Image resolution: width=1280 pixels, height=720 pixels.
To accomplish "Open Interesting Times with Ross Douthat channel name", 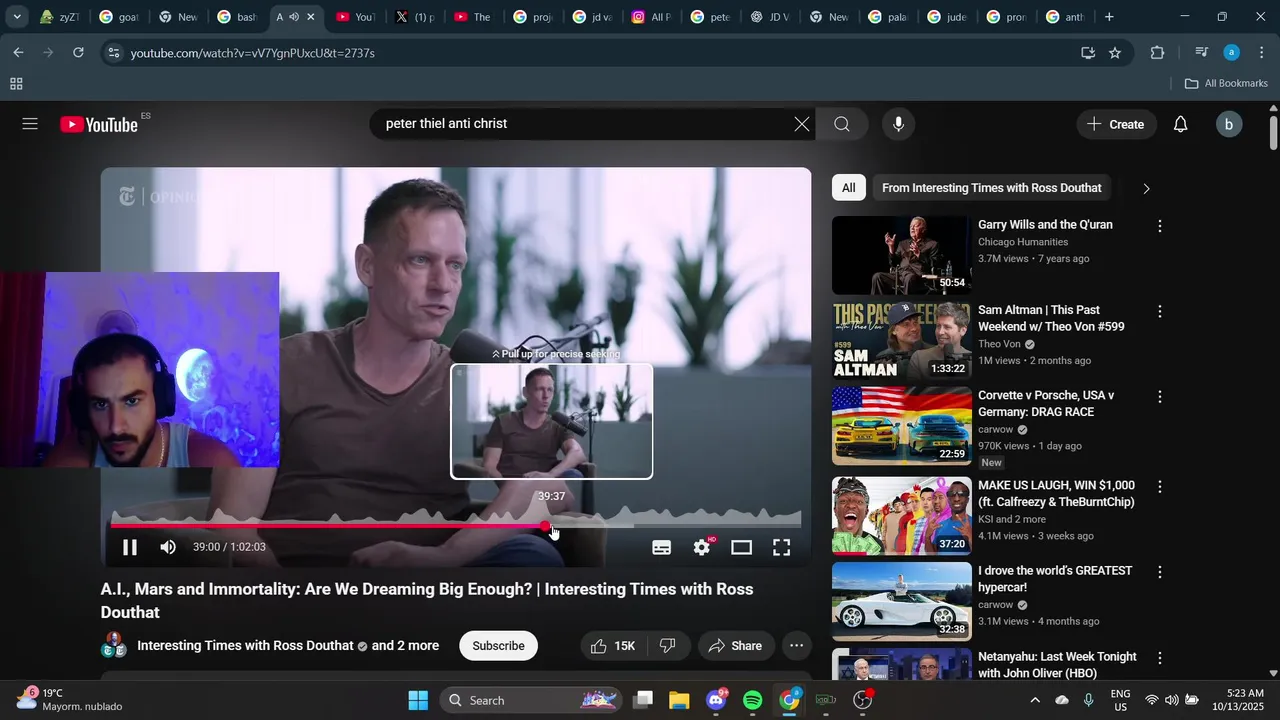I will [245, 646].
